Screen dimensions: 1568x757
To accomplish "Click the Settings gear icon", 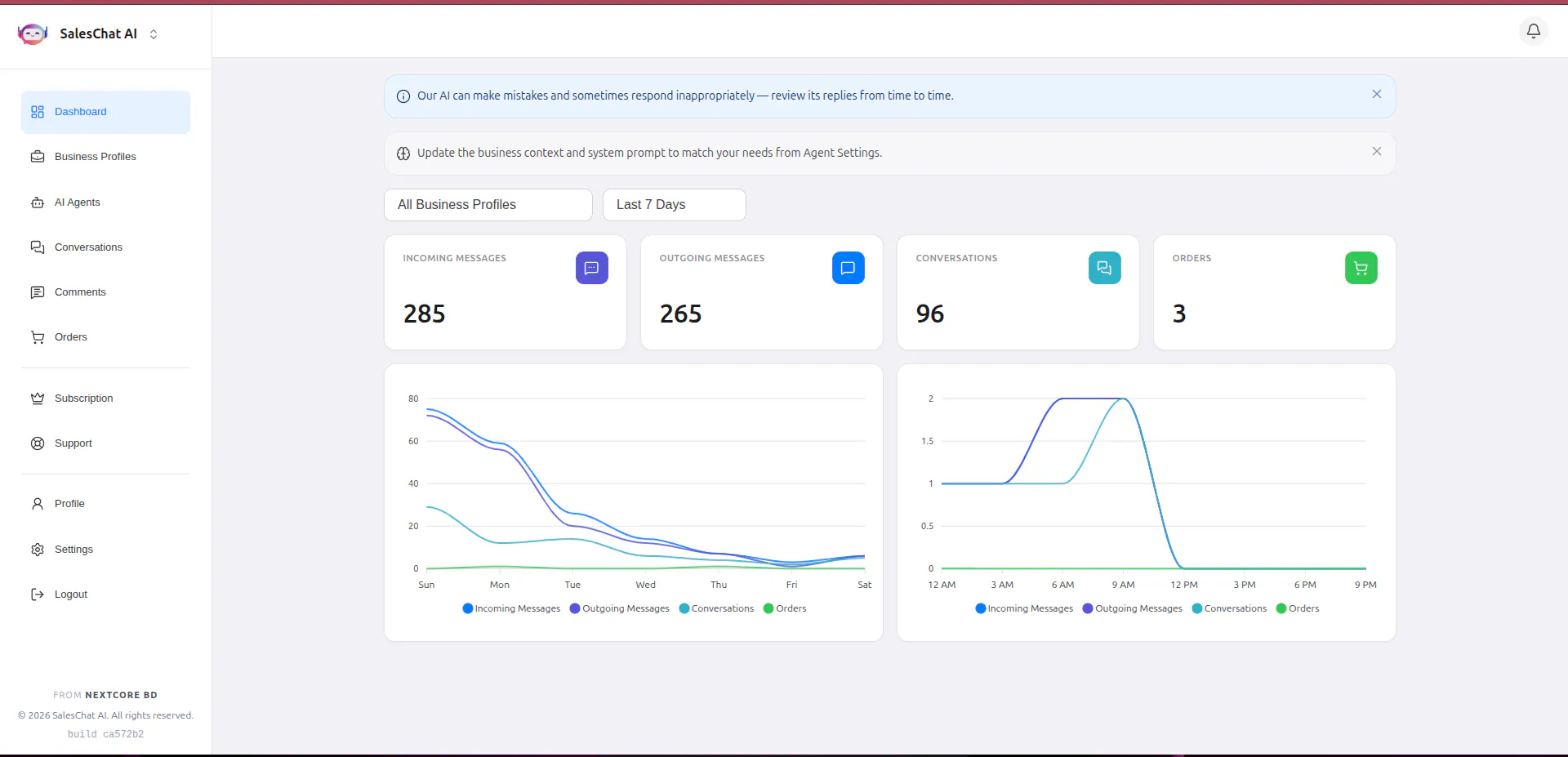I will pyautogui.click(x=38, y=550).
